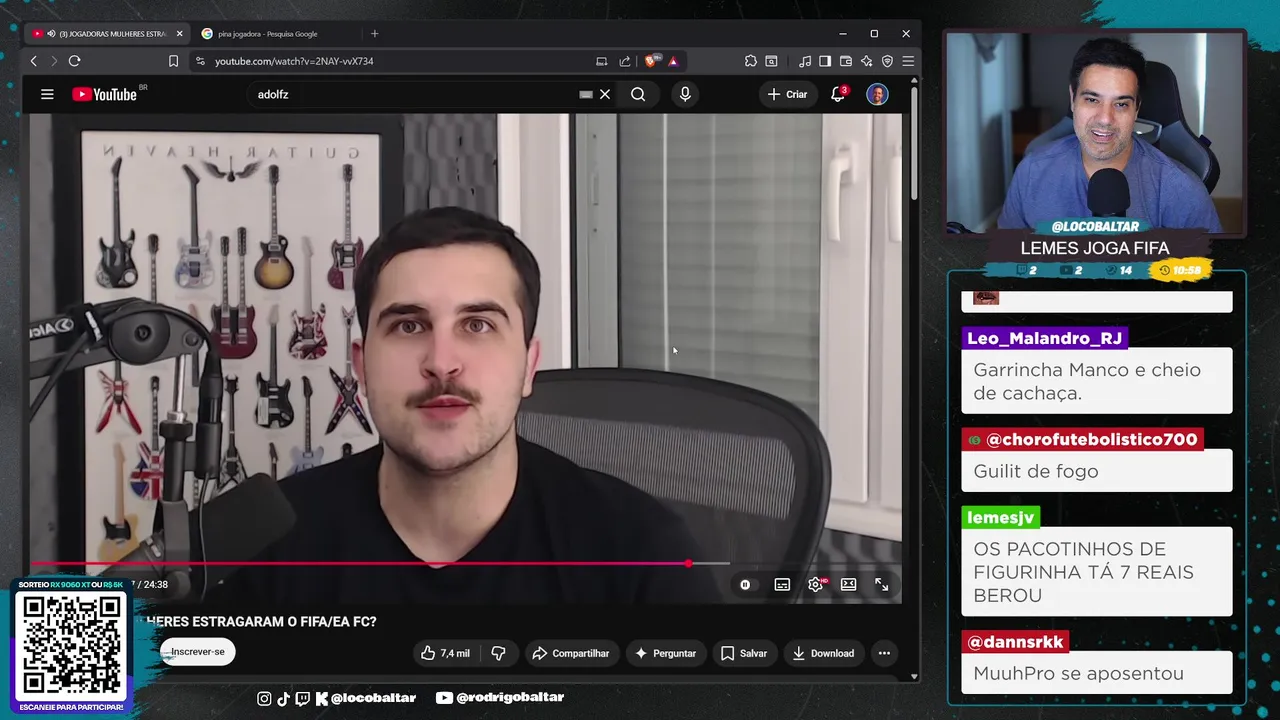Switch the player to theater mode
The height and width of the screenshot is (720, 1280).
(x=848, y=585)
